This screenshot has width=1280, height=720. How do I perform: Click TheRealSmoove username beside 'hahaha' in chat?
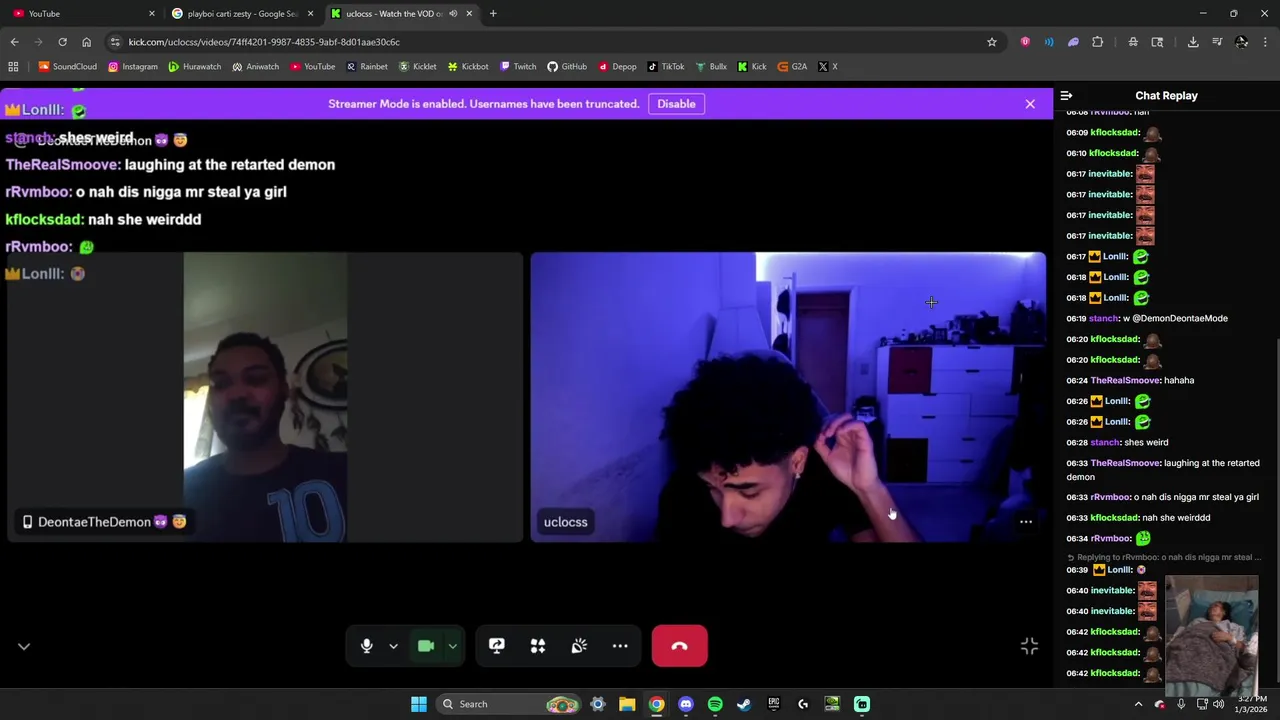[x=1126, y=380]
